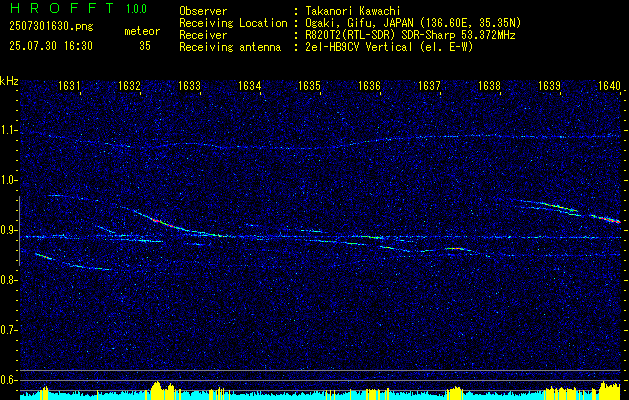Click the 1633 time marker
This screenshot has height=400, width=629.
pos(189,85)
